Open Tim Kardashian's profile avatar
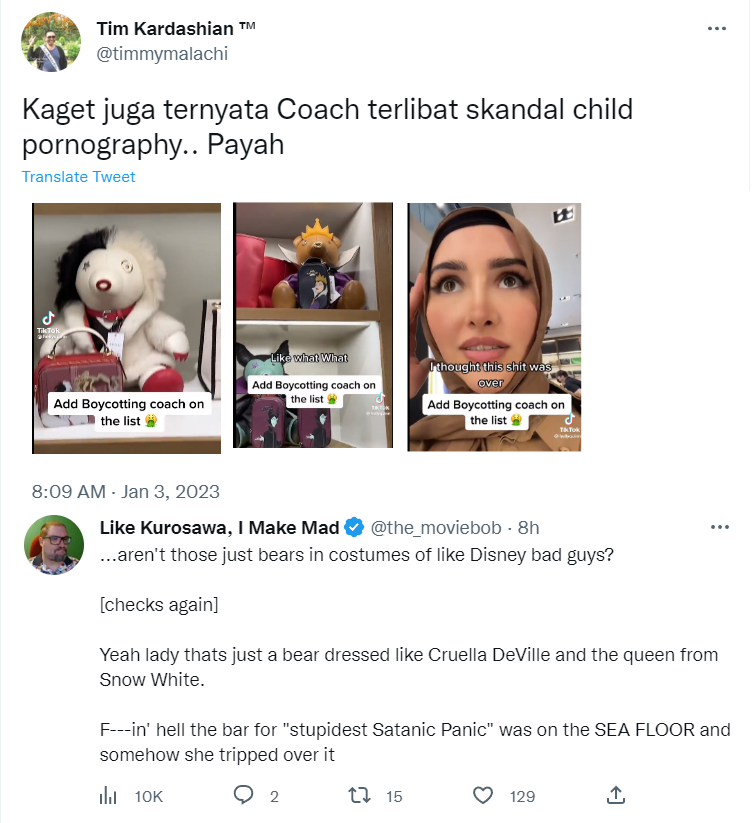This screenshot has width=752, height=823. (51, 42)
